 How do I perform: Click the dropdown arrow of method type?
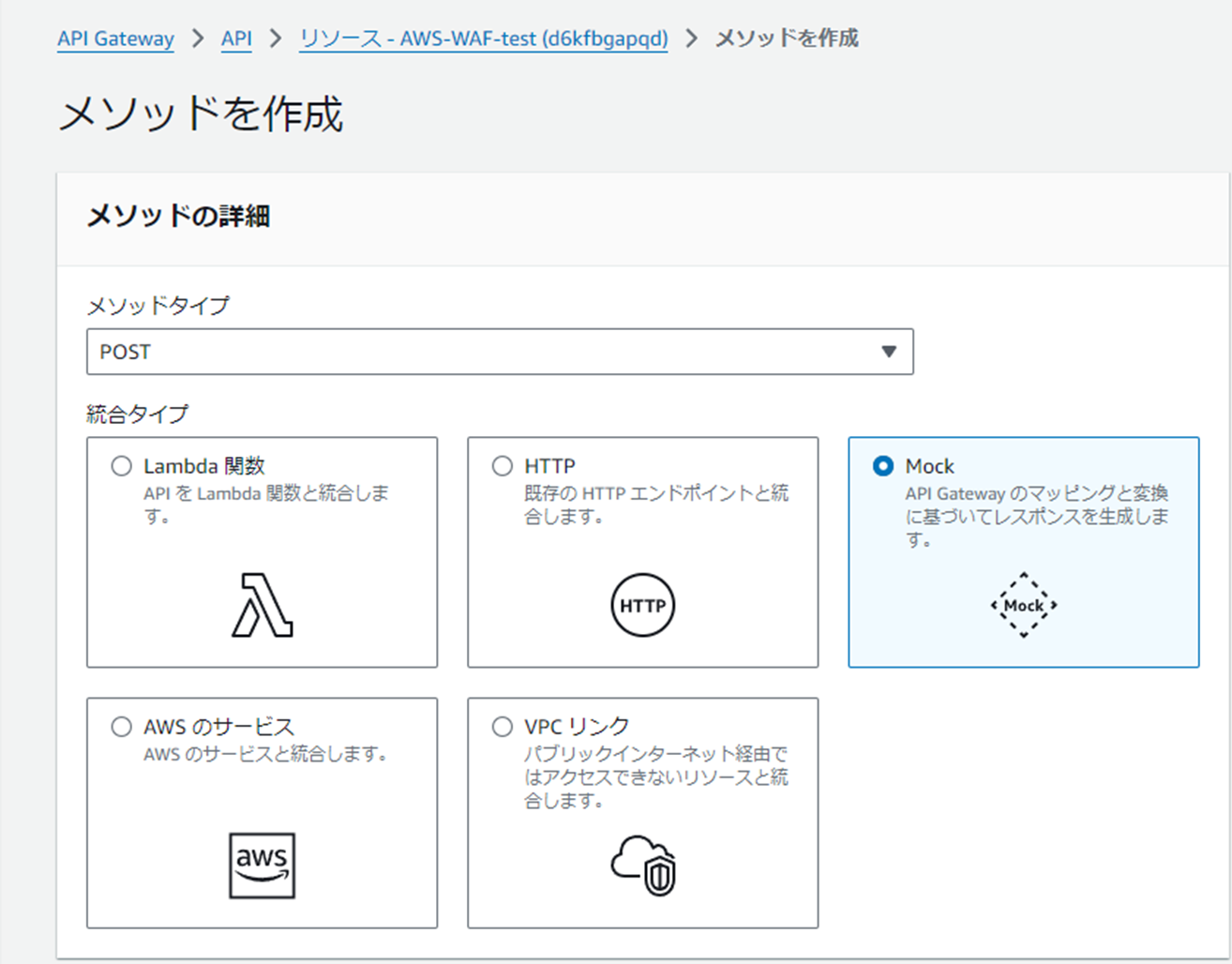coord(889,352)
